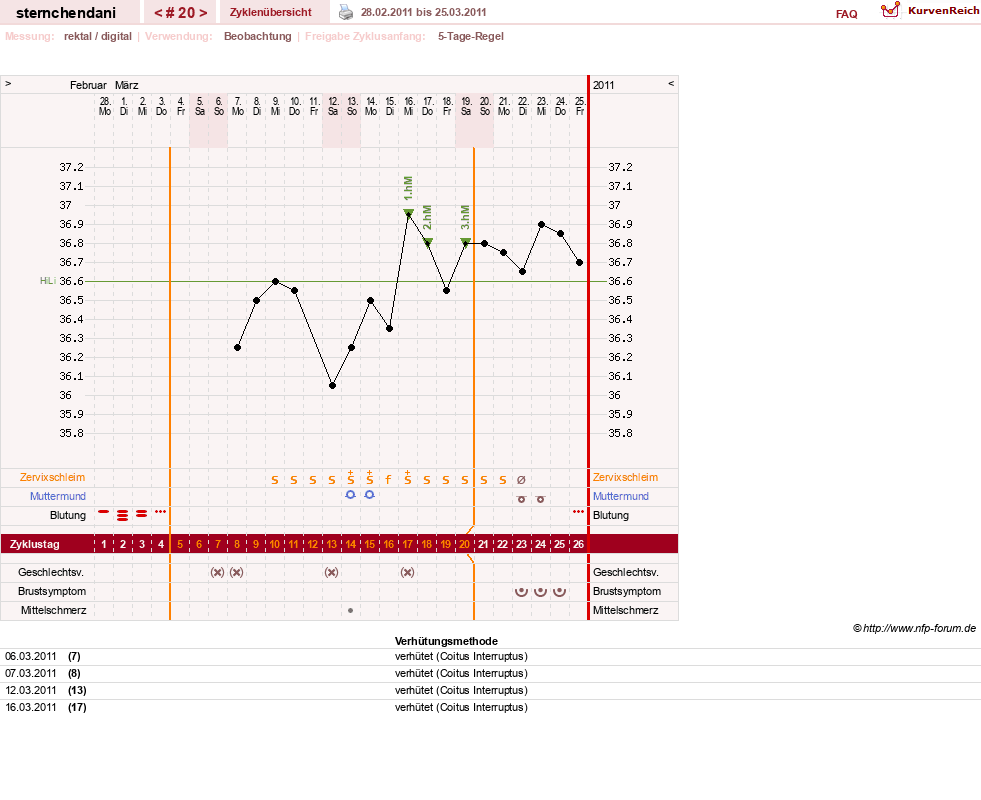Click bleeding symbol on cycle day 3
The image size is (981, 800).
142,514
